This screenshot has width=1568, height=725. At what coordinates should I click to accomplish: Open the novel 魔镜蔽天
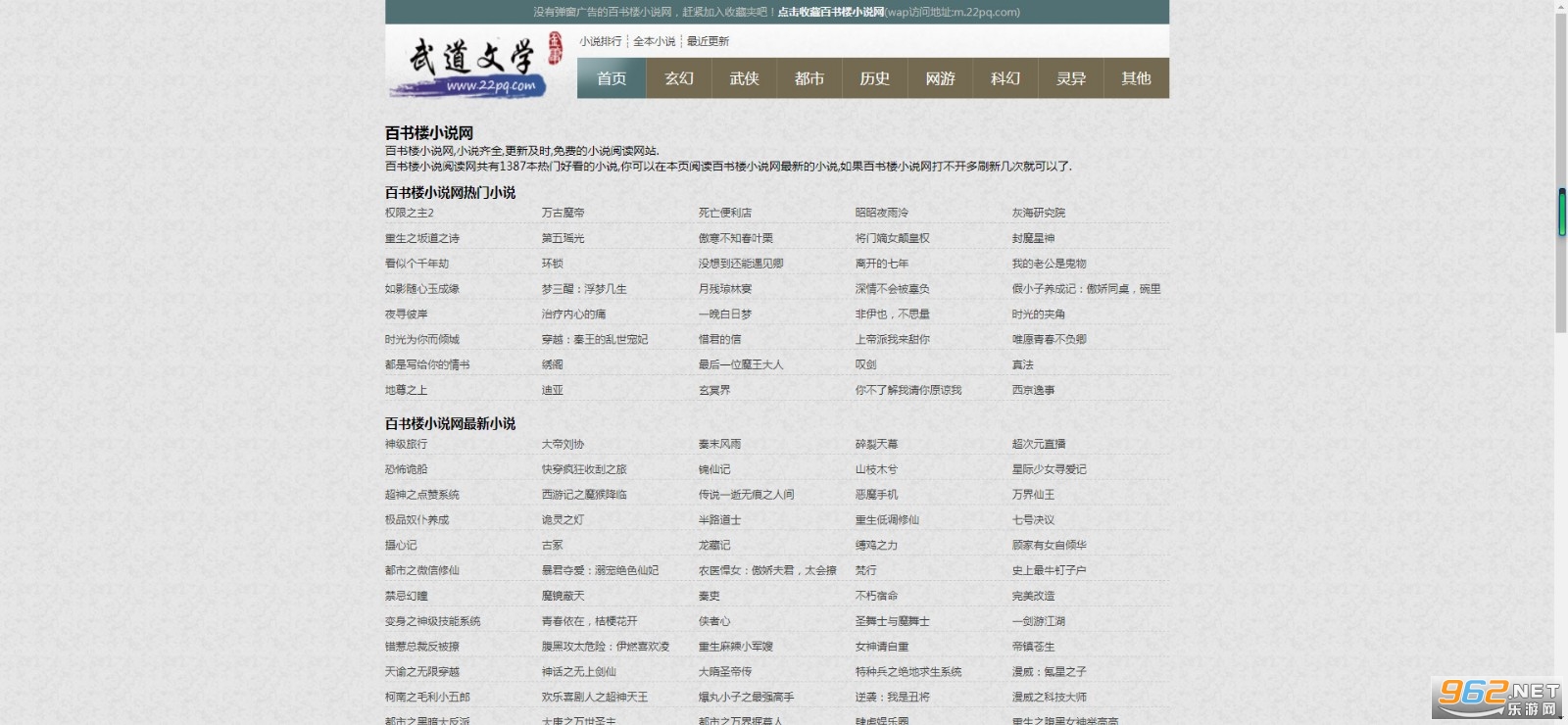point(563,596)
